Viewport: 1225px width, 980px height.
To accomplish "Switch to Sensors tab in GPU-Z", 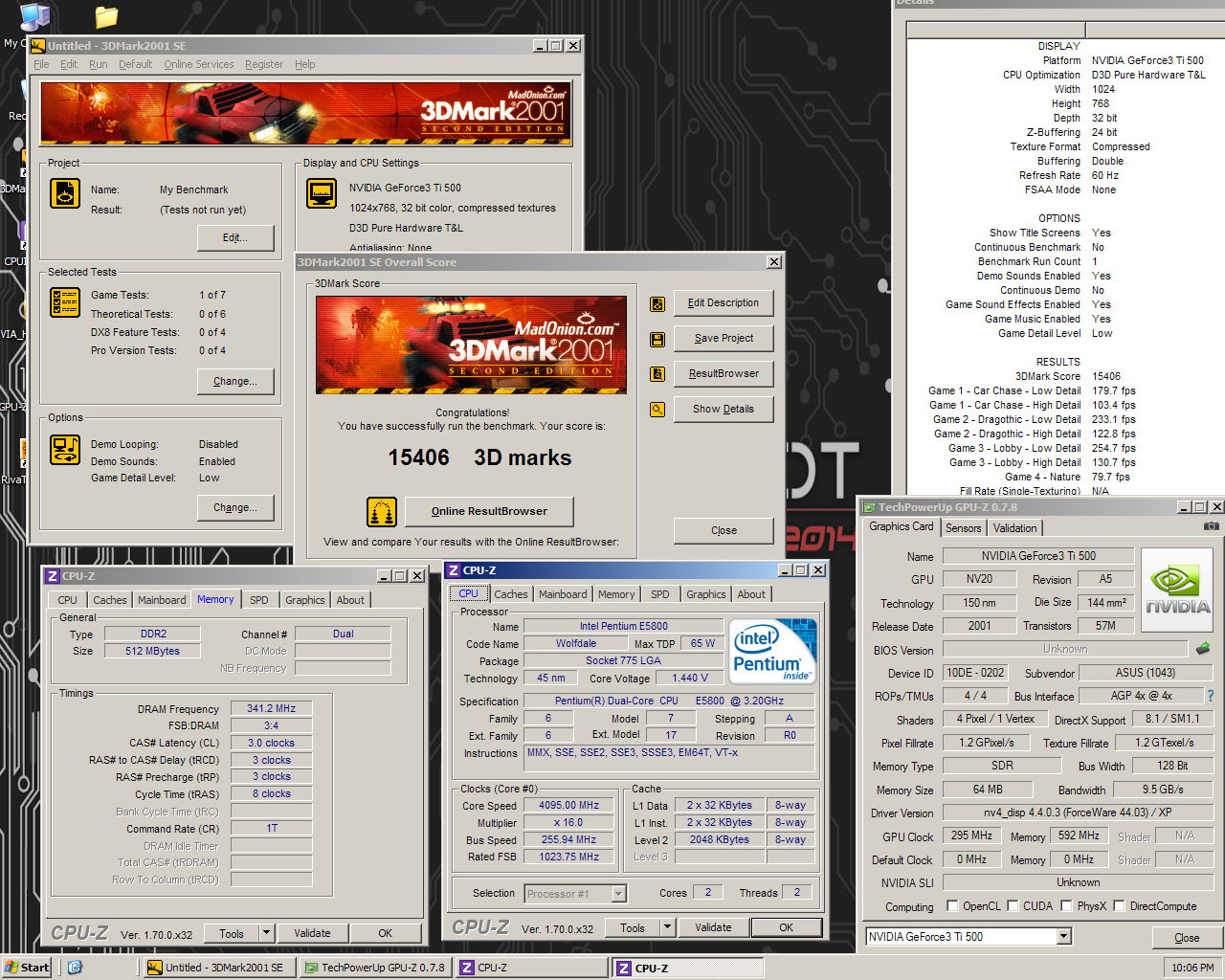I will point(964,527).
